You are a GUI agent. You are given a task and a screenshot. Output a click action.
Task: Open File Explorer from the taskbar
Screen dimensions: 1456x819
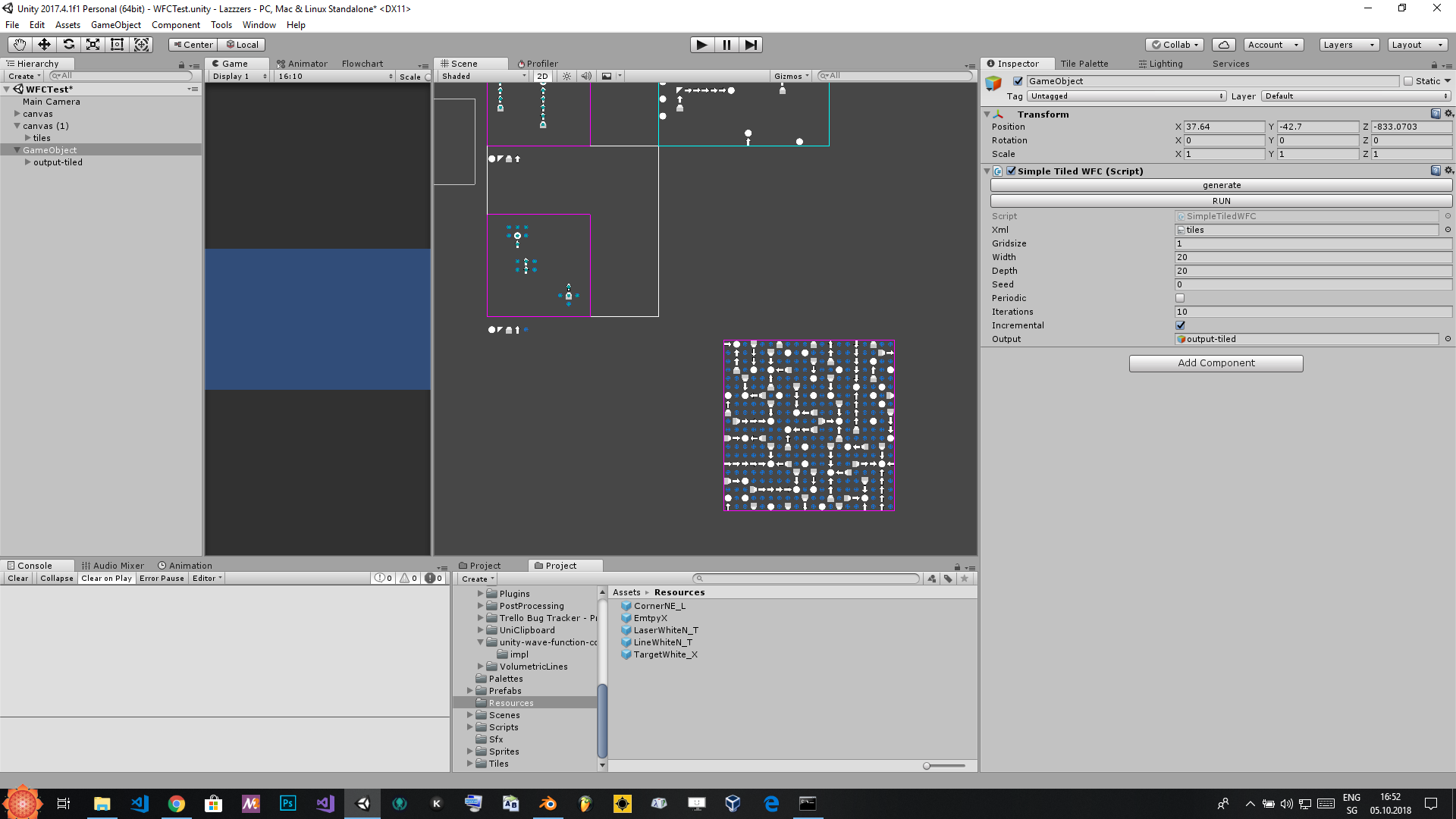point(102,804)
